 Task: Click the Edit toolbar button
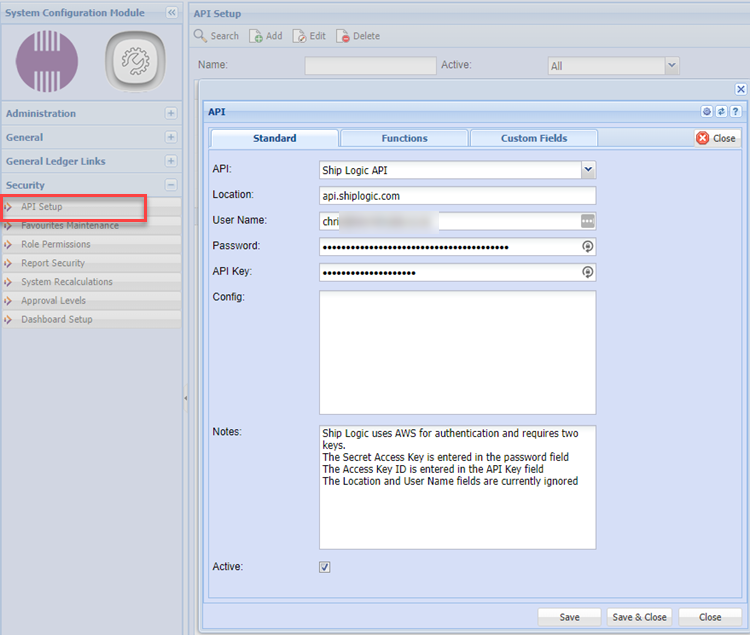[309, 36]
